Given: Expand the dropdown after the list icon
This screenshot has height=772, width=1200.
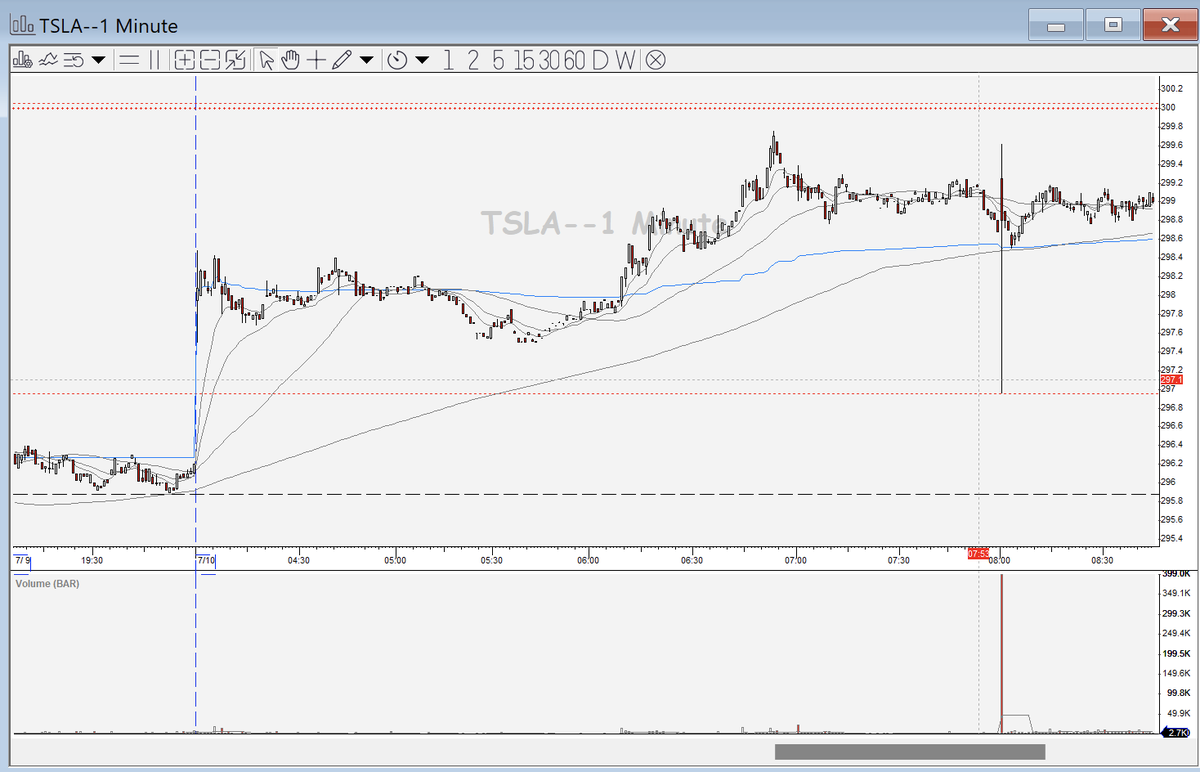Looking at the screenshot, I should pyautogui.click(x=98, y=60).
